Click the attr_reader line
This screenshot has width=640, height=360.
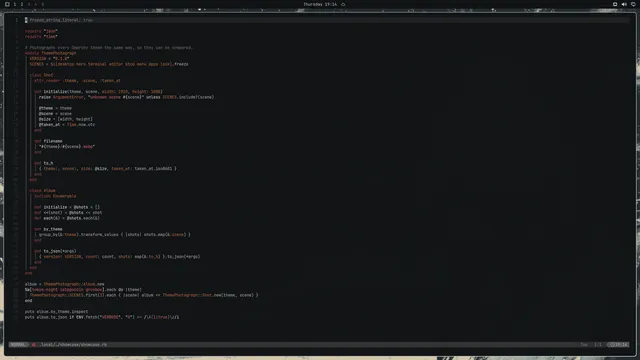pyautogui.click(x=77, y=80)
